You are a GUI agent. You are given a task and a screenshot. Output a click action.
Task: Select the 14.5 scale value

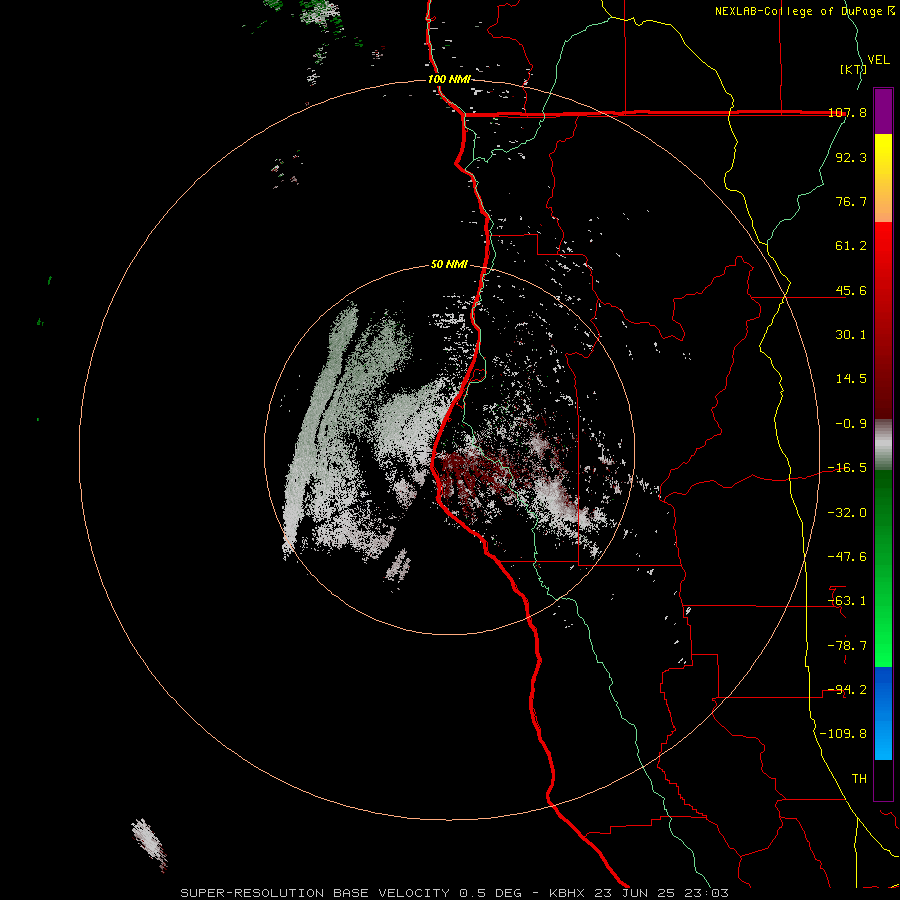tap(851, 379)
